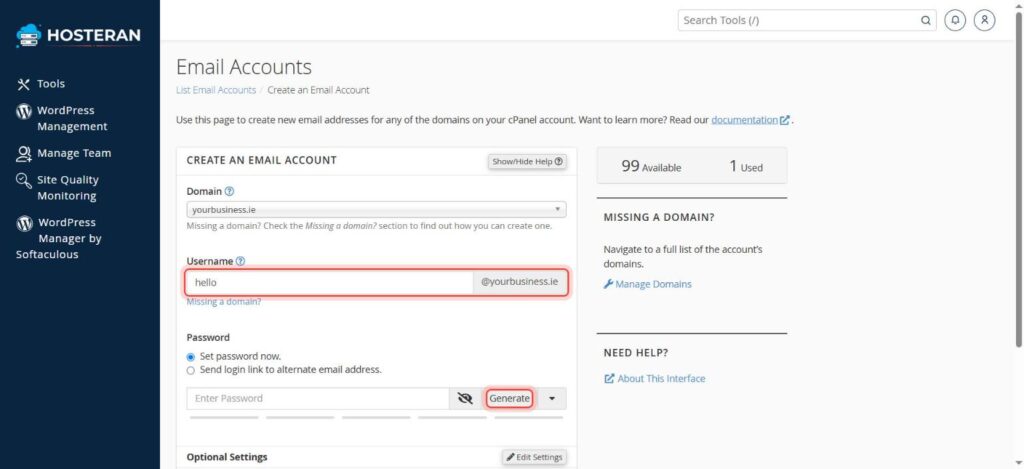The height and width of the screenshot is (469, 1024).
Task: Click the Username help question icon
Action: click(x=240, y=261)
